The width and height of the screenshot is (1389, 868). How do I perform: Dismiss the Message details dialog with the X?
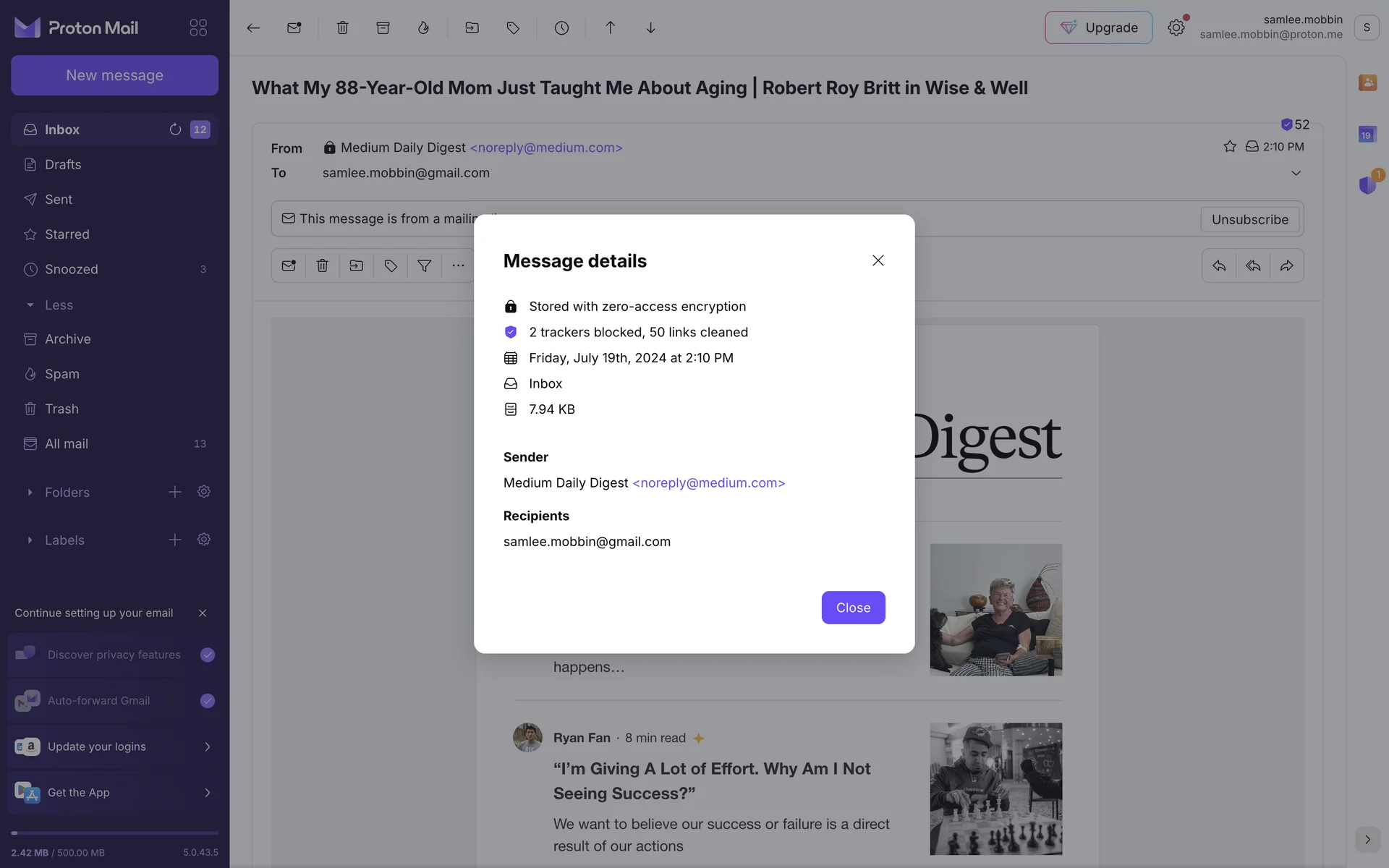(878, 260)
